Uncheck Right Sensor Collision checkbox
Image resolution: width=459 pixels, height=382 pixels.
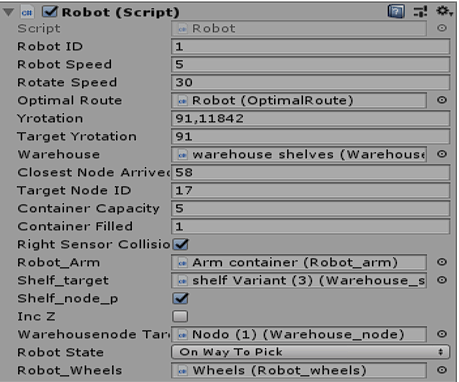pyautogui.click(x=181, y=244)
